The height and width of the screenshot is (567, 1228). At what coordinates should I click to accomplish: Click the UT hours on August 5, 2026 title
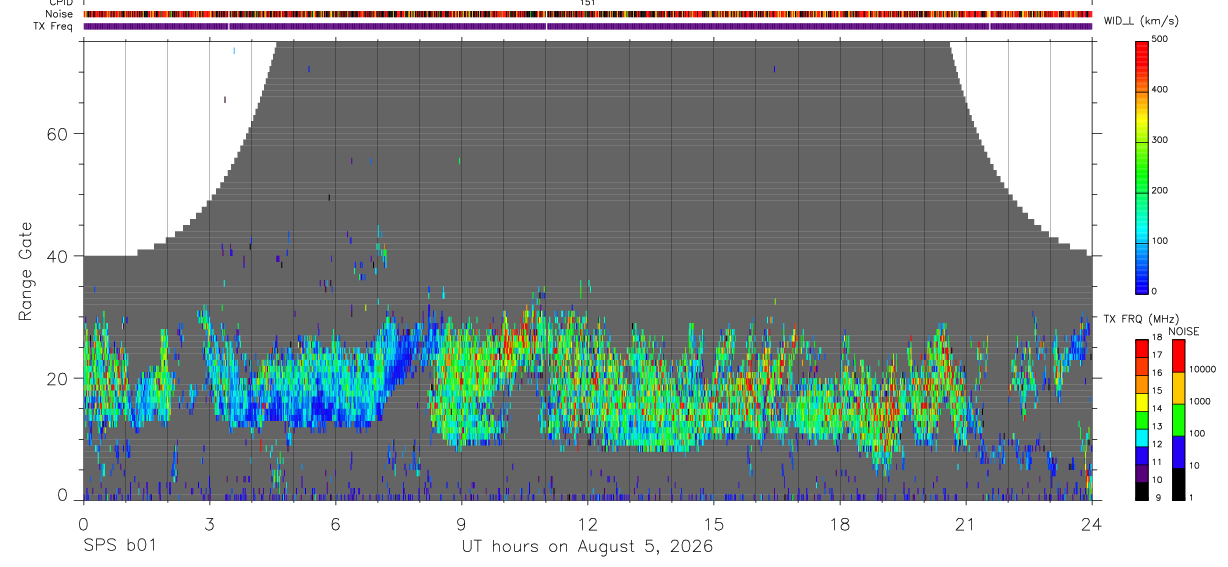point(587,547)
